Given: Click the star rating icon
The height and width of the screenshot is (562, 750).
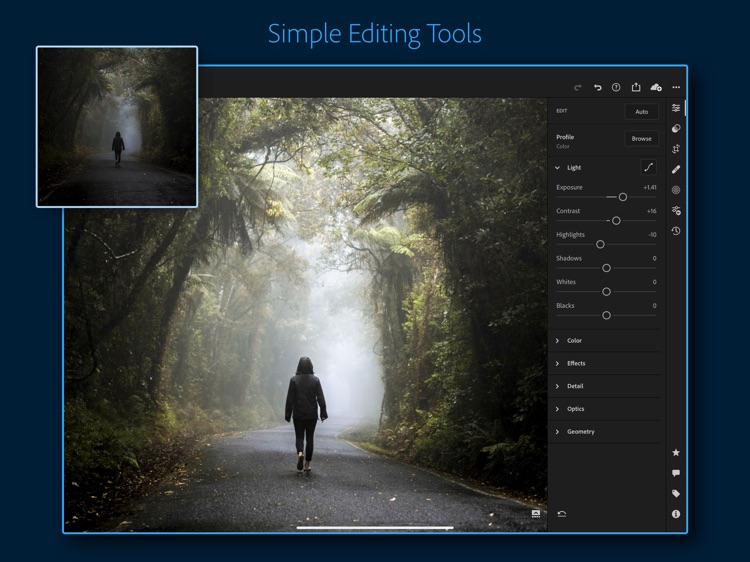Looking at the screenshot, I should pos(676,452).
